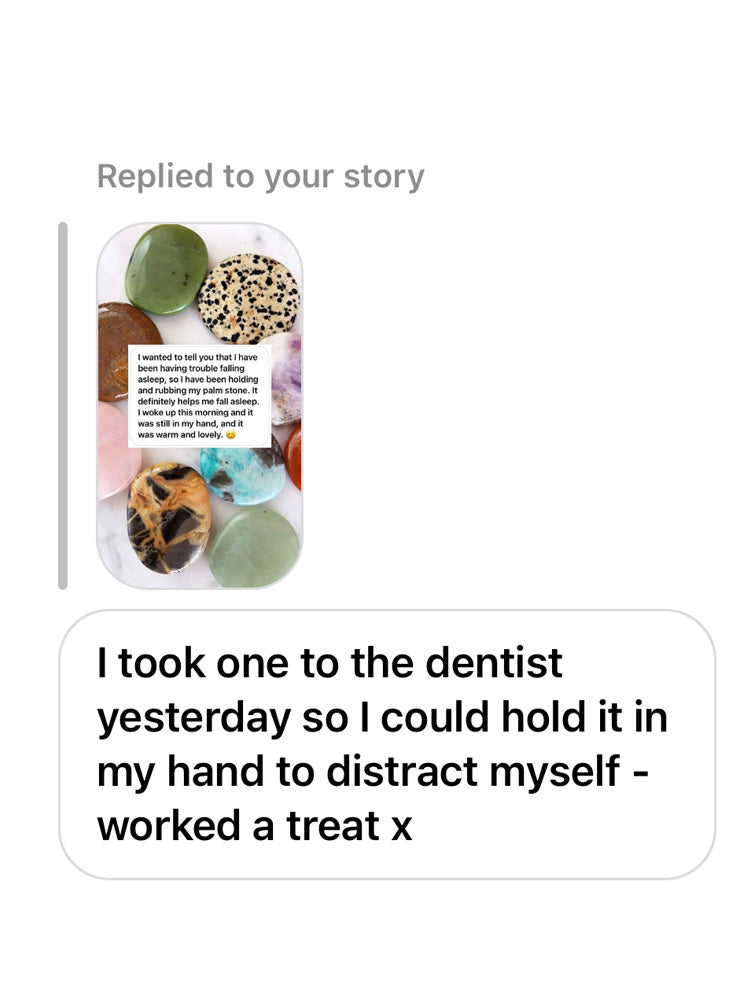Click the smiley emoji in story text

click(x=231, y=436)
